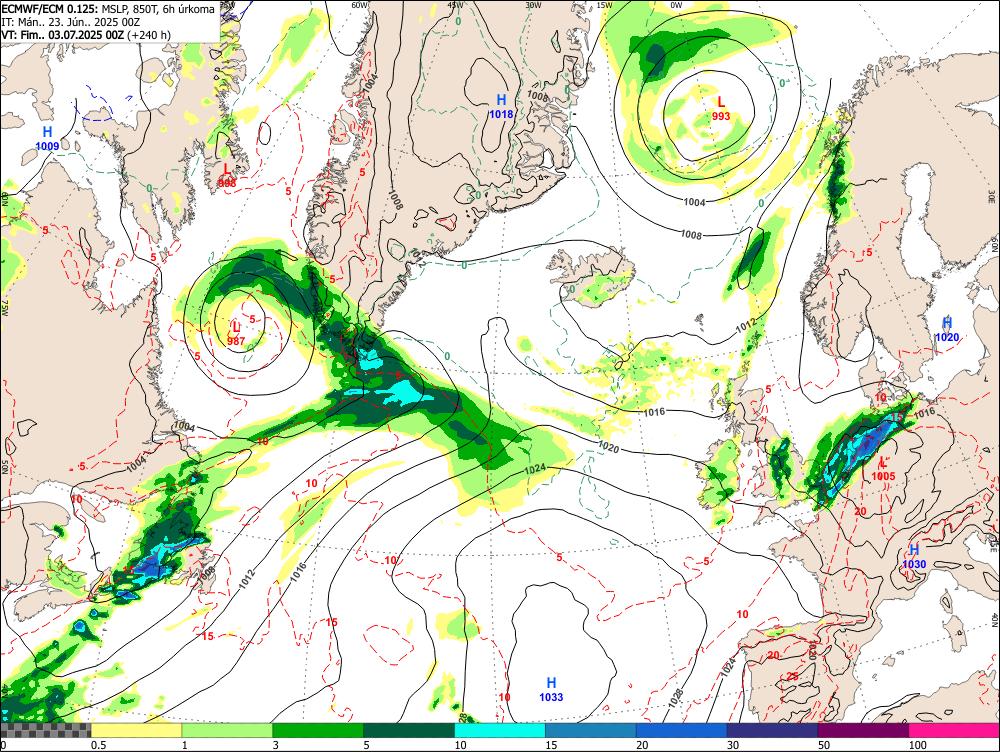
Task: Select the high pressure label 'H 1020'
Action: tap(947, 329)
